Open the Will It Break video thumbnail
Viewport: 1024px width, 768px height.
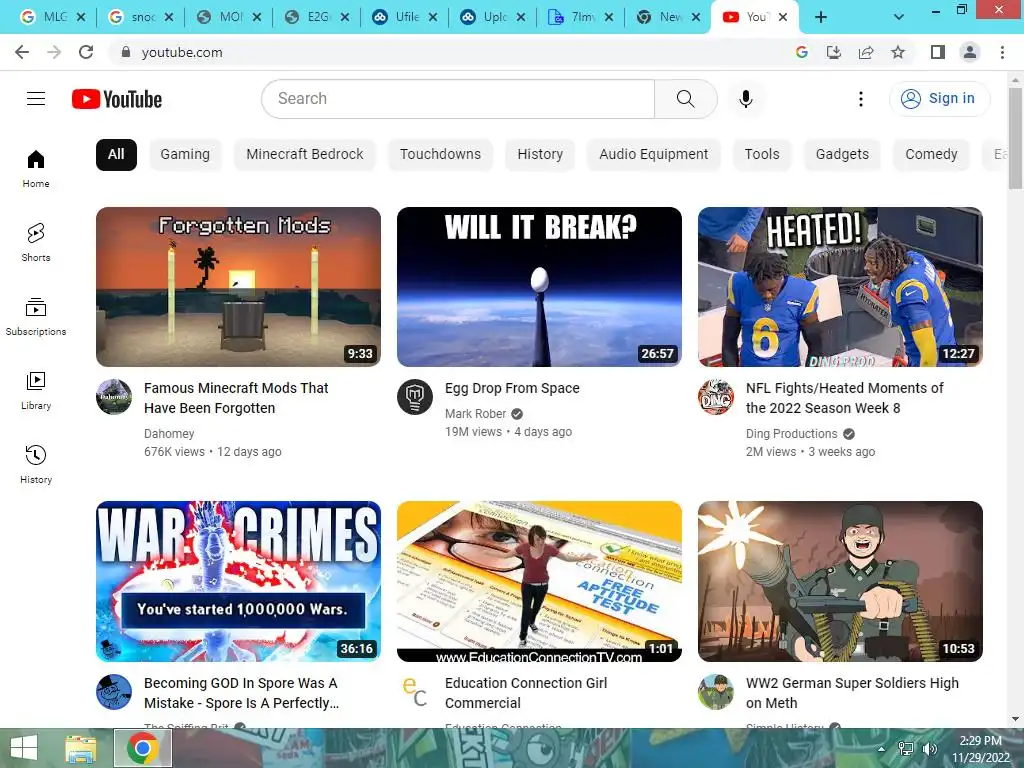click(539, 287)
